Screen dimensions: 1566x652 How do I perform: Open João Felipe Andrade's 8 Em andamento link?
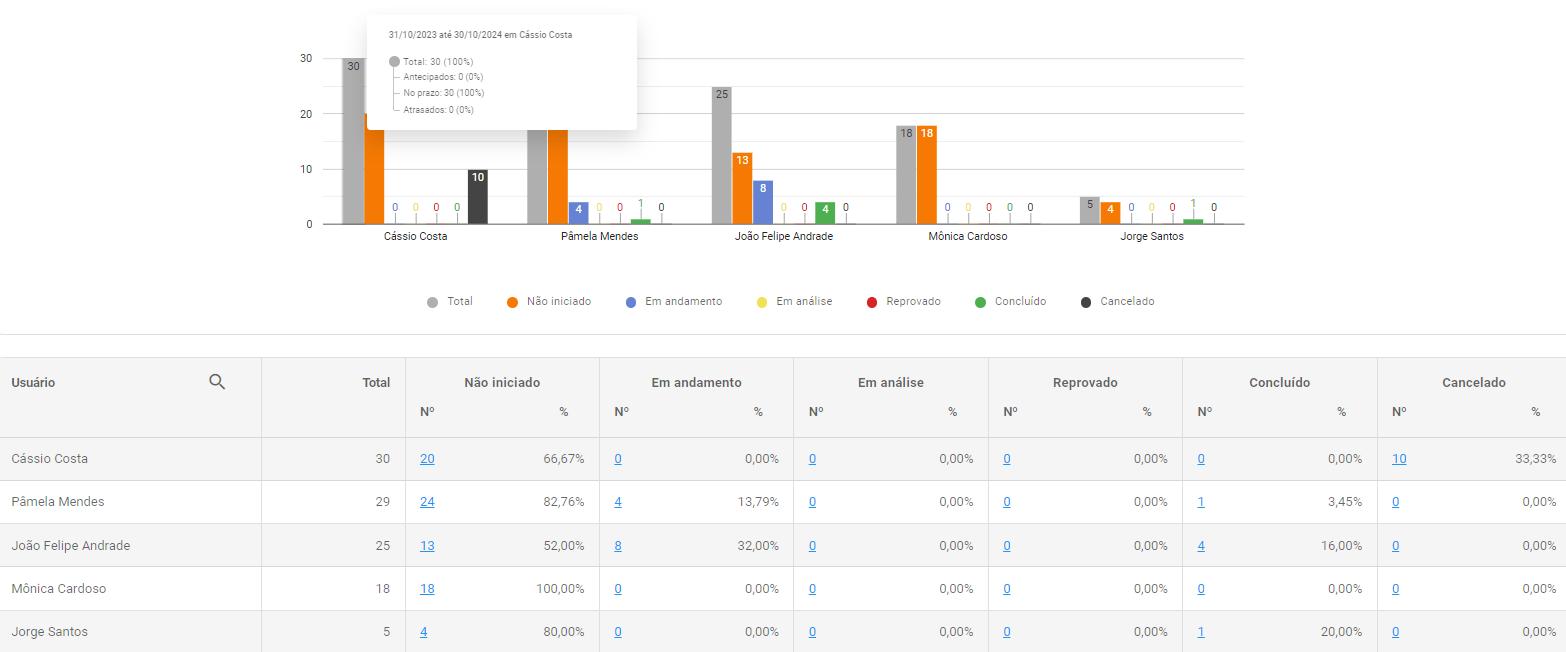[x=618, y=546]
